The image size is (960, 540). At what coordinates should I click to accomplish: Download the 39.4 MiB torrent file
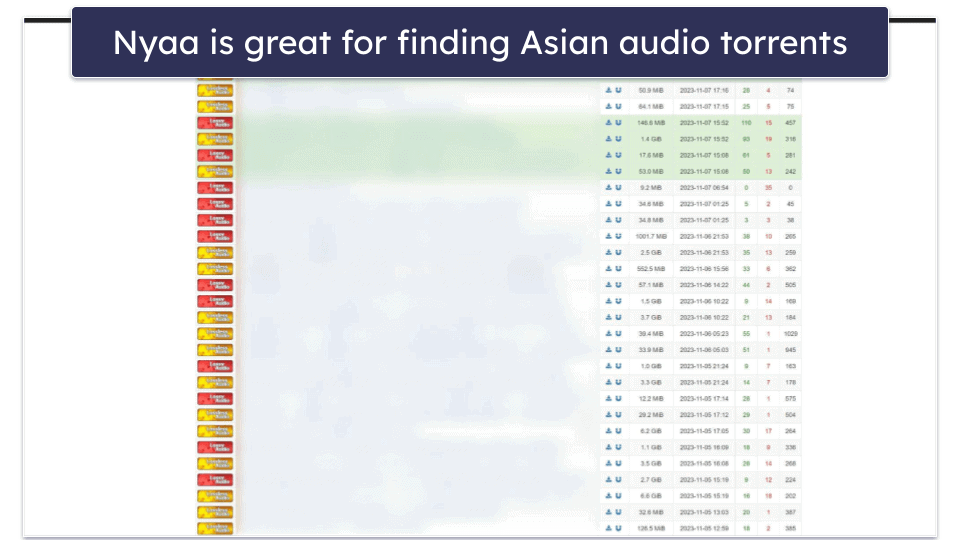tap(608, 334)
